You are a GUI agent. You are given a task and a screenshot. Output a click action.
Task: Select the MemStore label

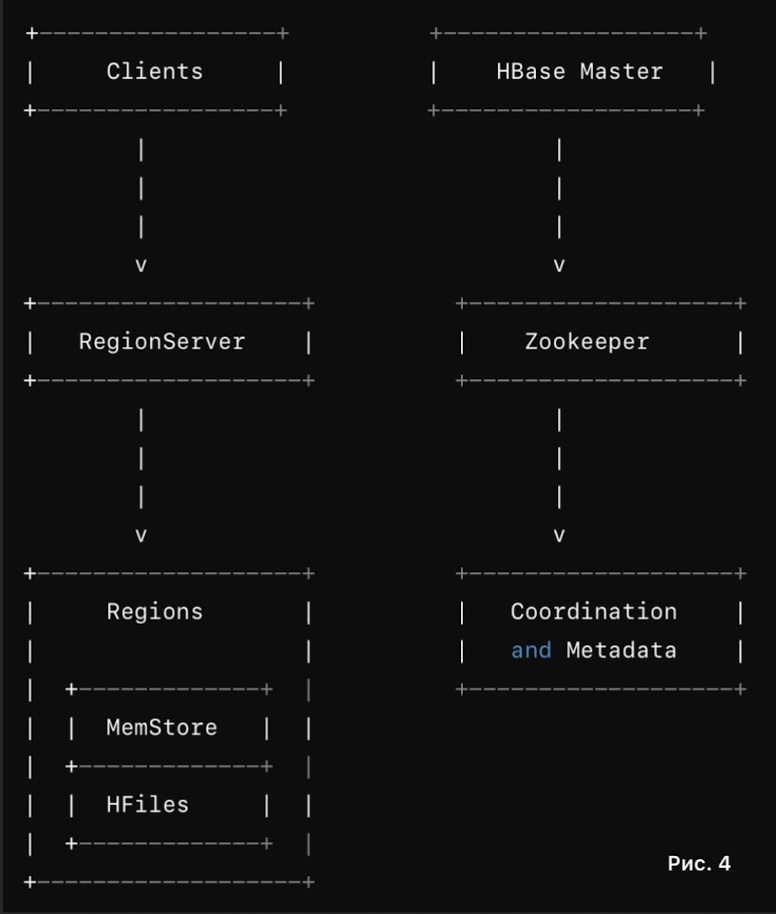161,727
